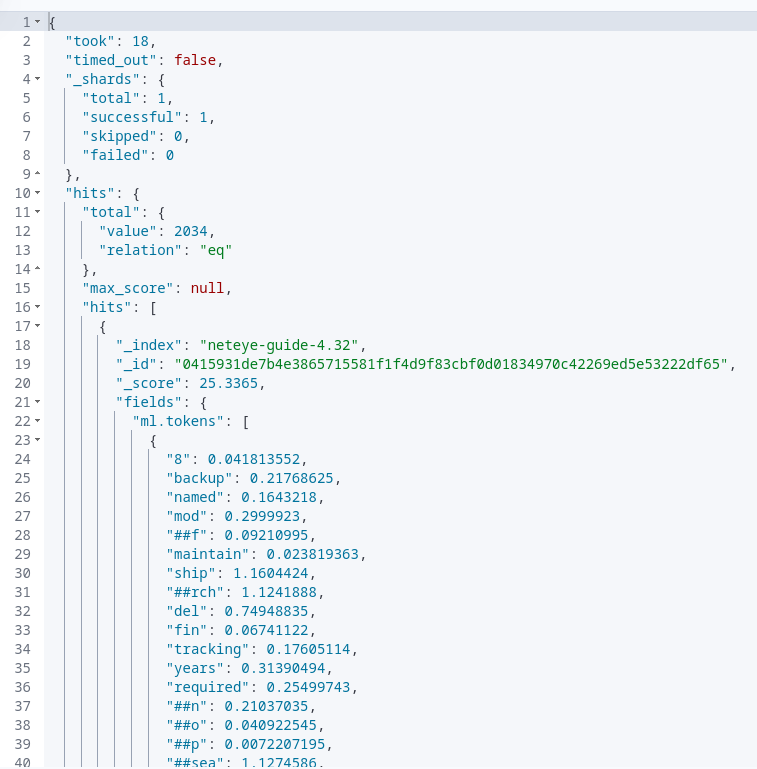This screenshot has height=769, width=757.
Task: Click the score value 25.3365
Action: [x=228, y=384]
